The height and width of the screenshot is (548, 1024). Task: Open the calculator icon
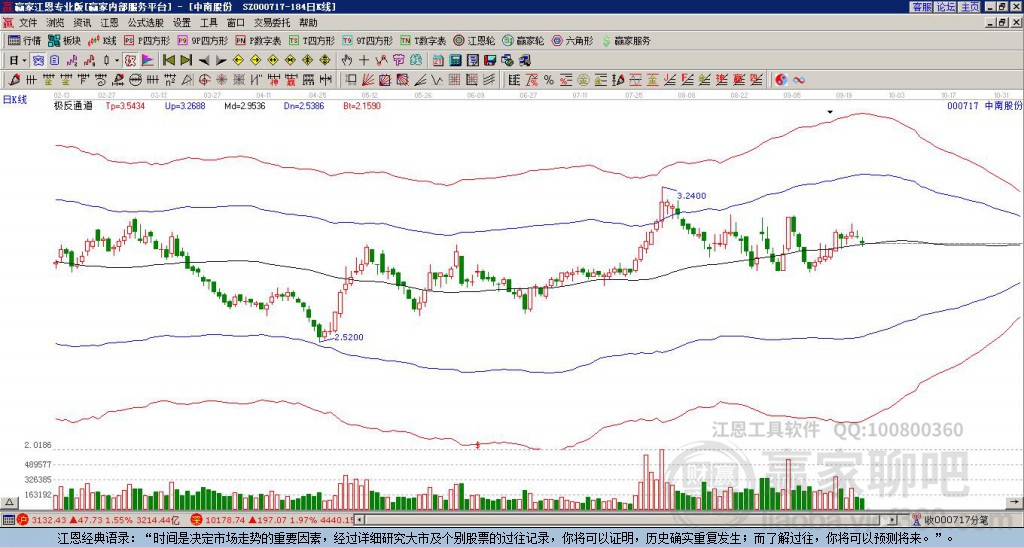(456, 61)
